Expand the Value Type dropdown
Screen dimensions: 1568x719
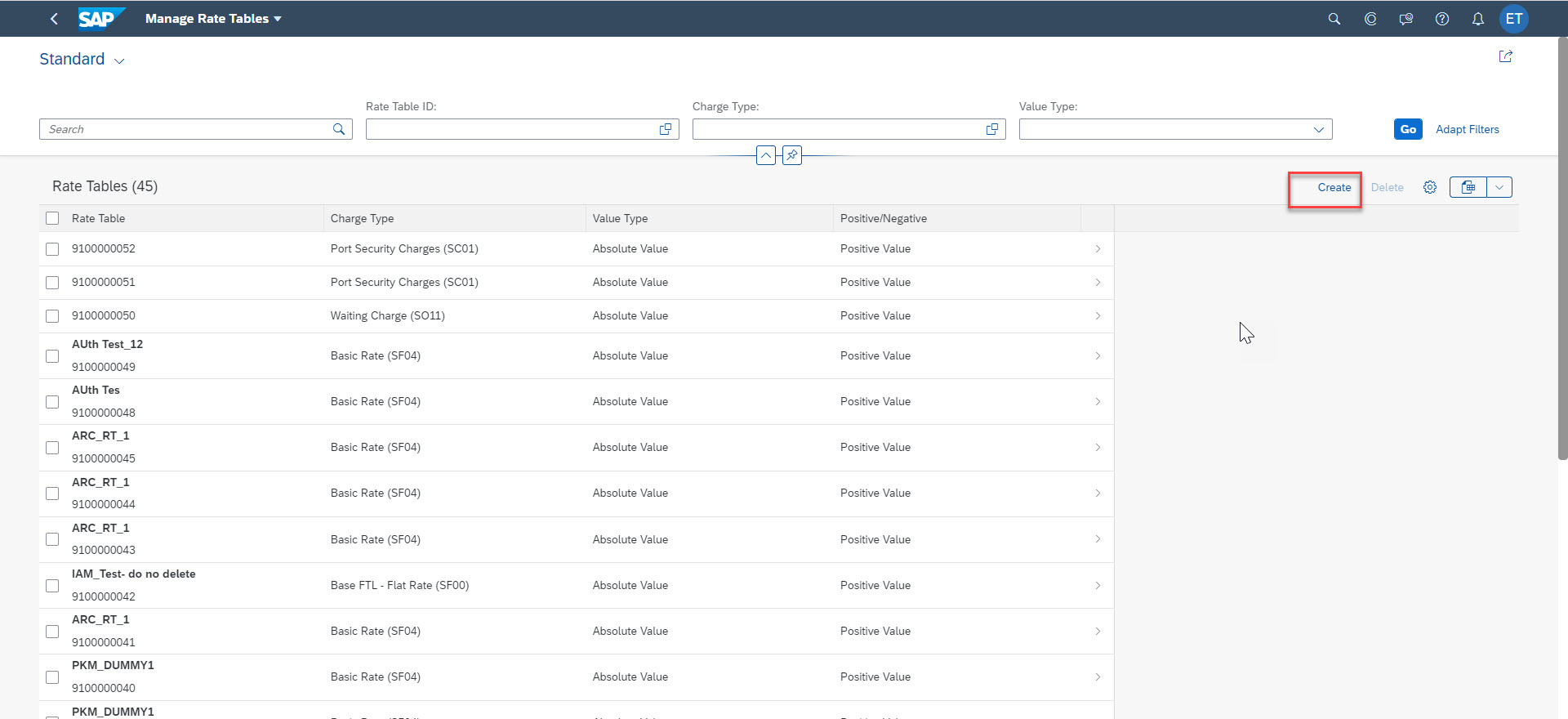coord(1318,129)
